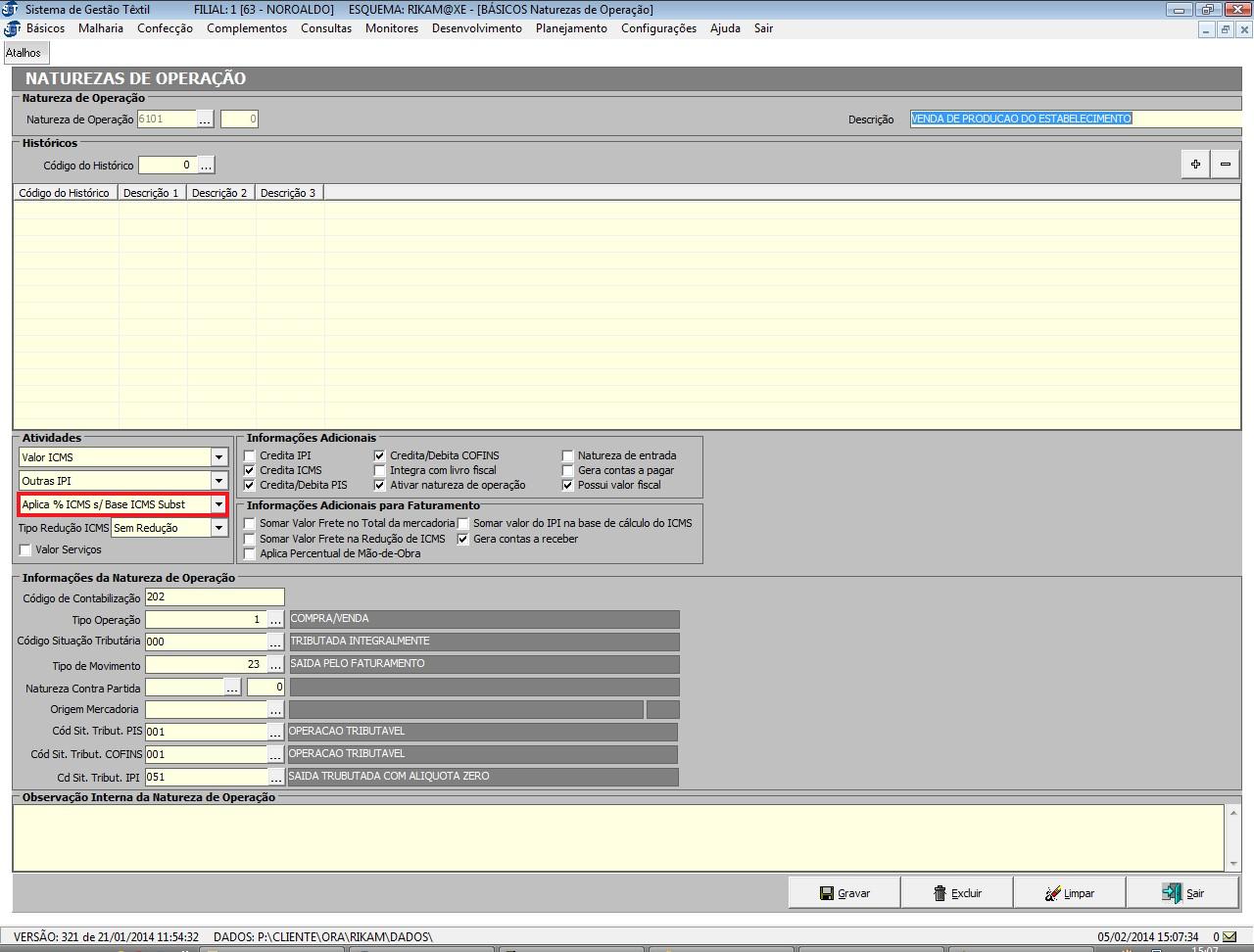Screen dimensions: 1254x952
Task: Expand Tipo Redução ICMS dropdown
Action: click(x=218, y=528)
